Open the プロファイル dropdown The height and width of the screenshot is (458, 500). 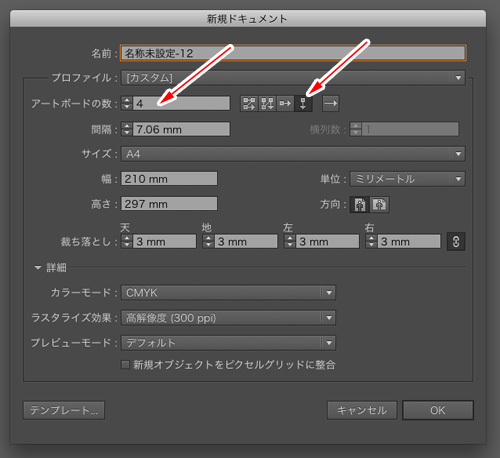(293, 78)
